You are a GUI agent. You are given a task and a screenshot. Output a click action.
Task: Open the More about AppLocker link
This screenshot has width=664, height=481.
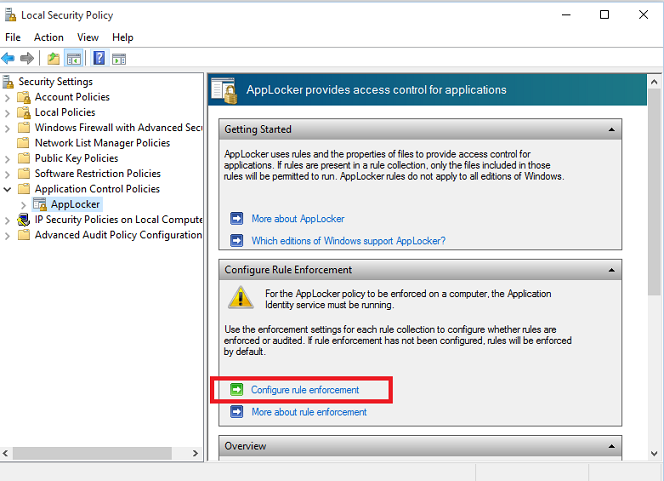(297, 218)
